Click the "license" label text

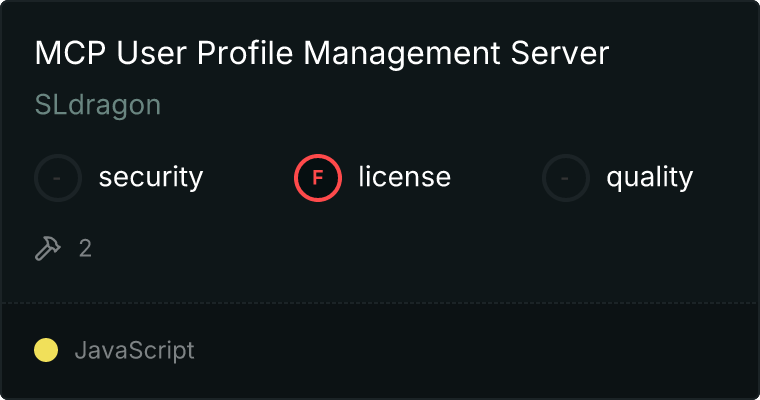click(404, 178)
